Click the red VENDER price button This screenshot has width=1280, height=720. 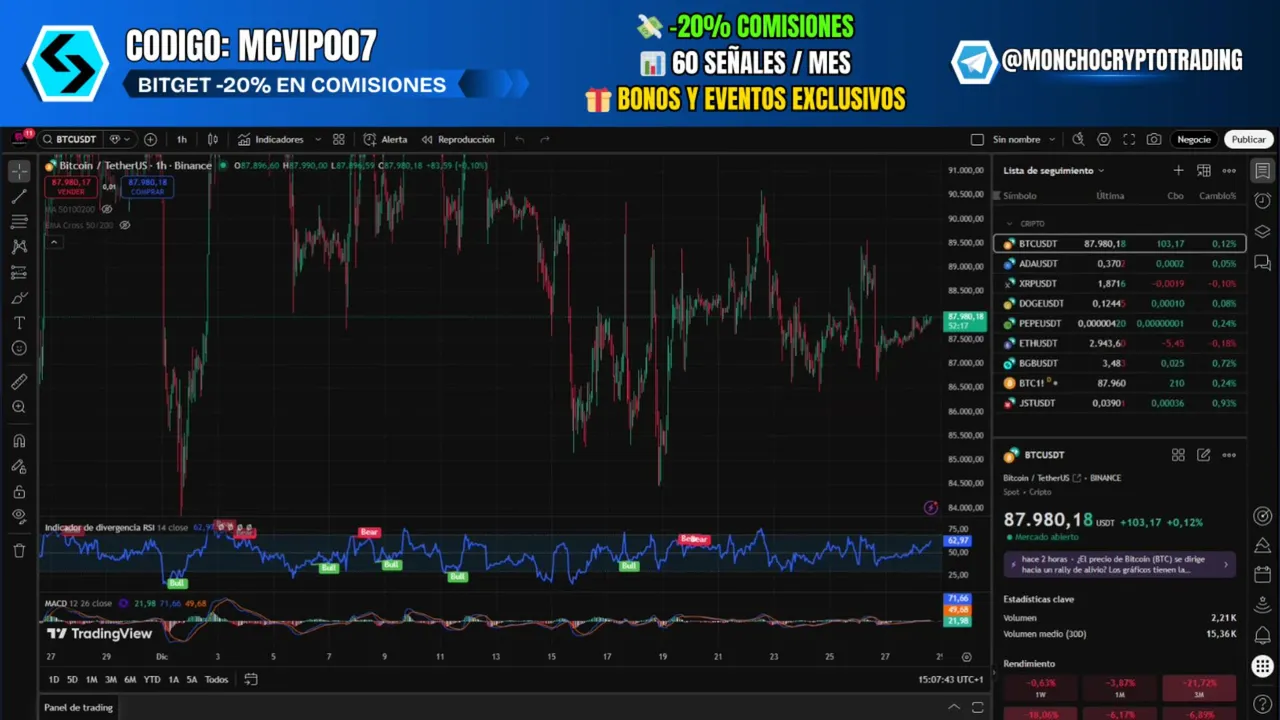coord(71,186)
